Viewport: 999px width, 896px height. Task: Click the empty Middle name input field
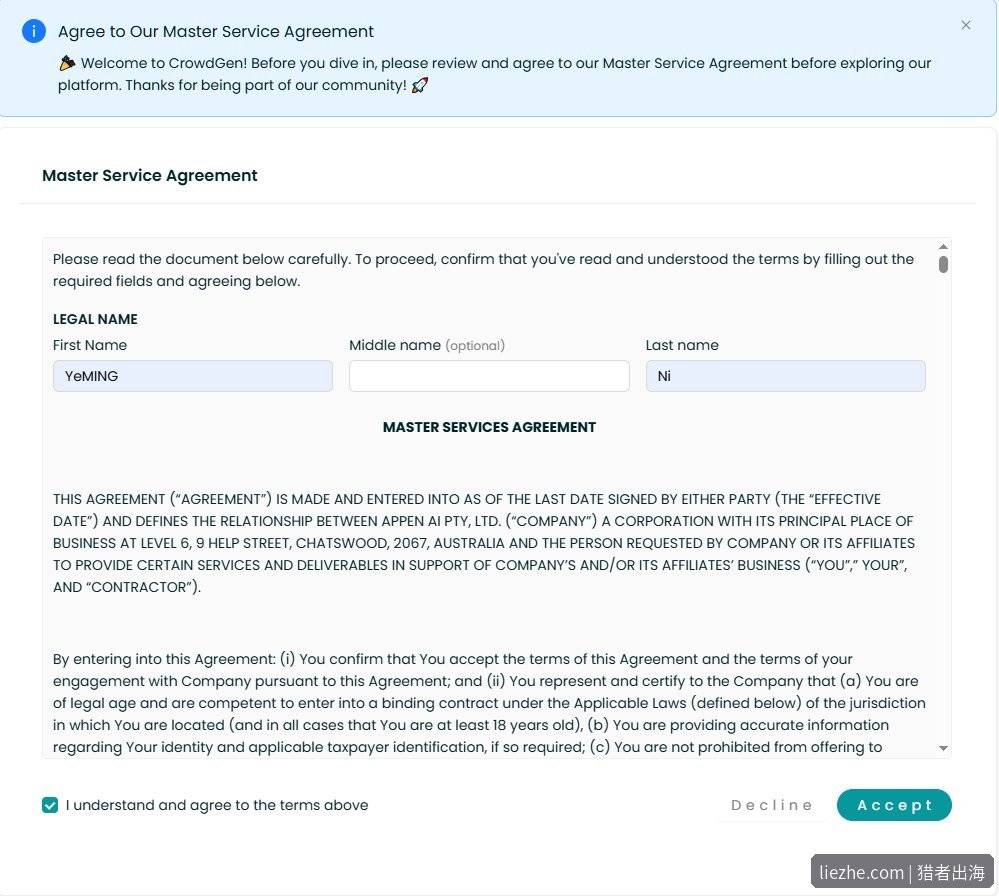tap(489, 376)
